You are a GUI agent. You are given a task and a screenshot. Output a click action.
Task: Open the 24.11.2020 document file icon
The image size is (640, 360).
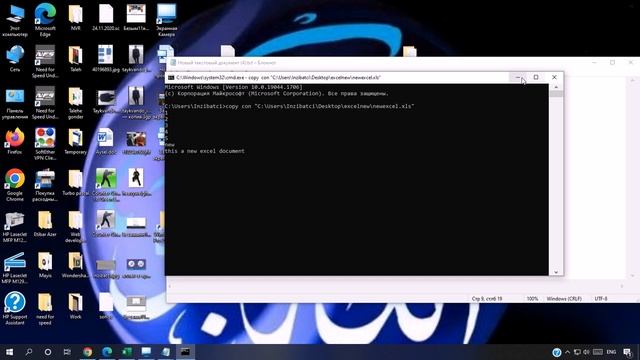(x=106, y=17)
